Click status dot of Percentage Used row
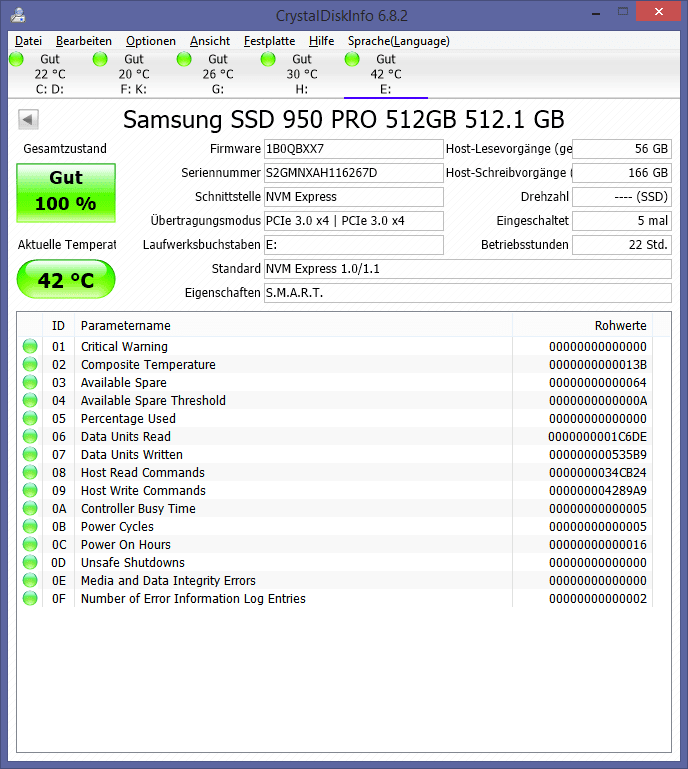This screenshot has width=688, height=769. click(30, 418)
